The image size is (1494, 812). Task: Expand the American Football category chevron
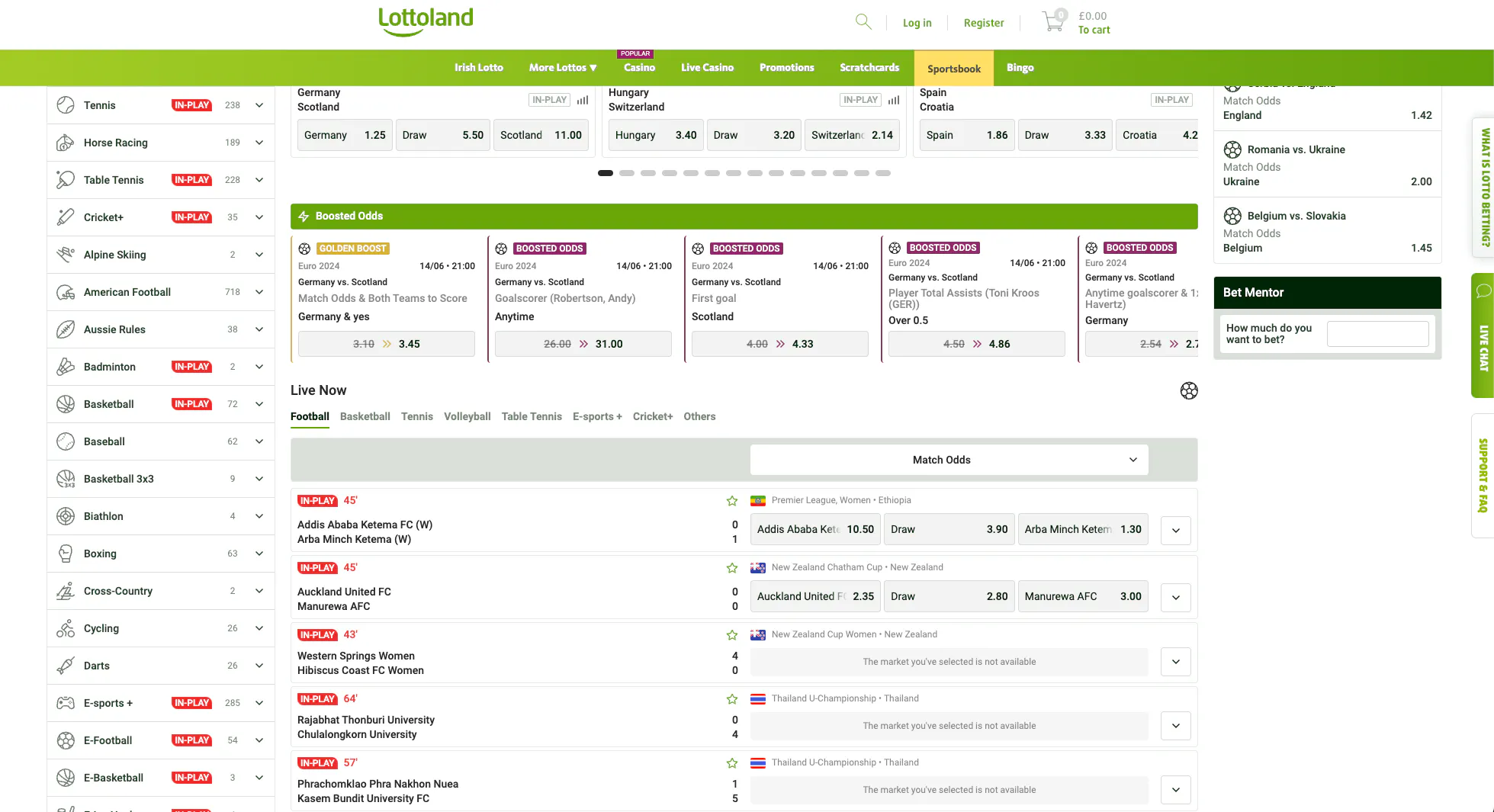tap(259, 292)
